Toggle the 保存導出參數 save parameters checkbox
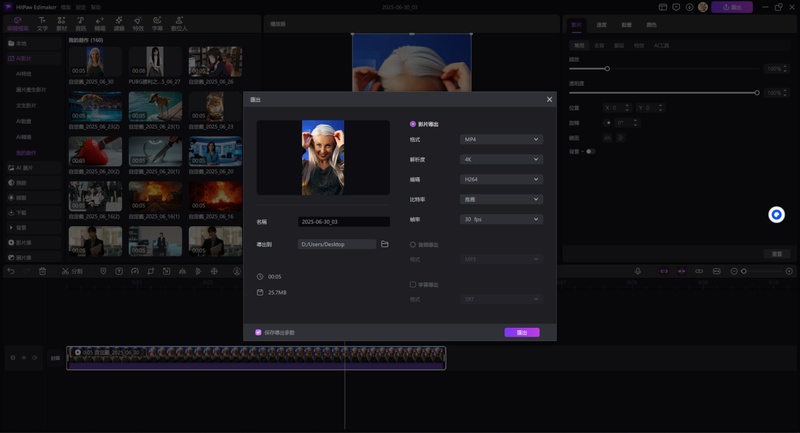Image resolution: width=800 pixels, height=433 pixels. tap(258, 332)
